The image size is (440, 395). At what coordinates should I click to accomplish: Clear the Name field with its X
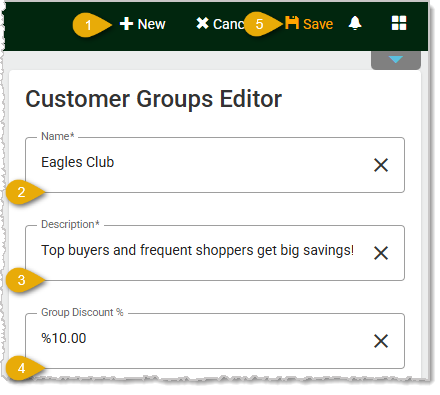pyautogui.click(x=381, y=165)
